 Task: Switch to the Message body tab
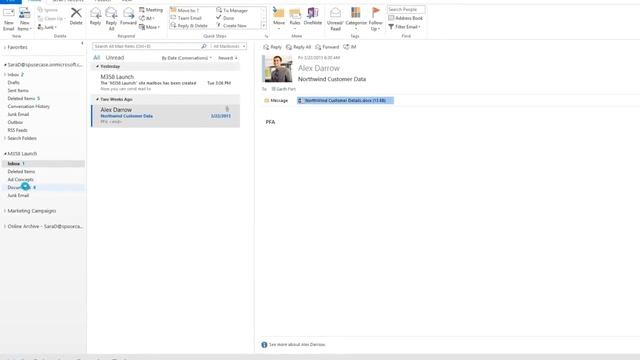276,100
